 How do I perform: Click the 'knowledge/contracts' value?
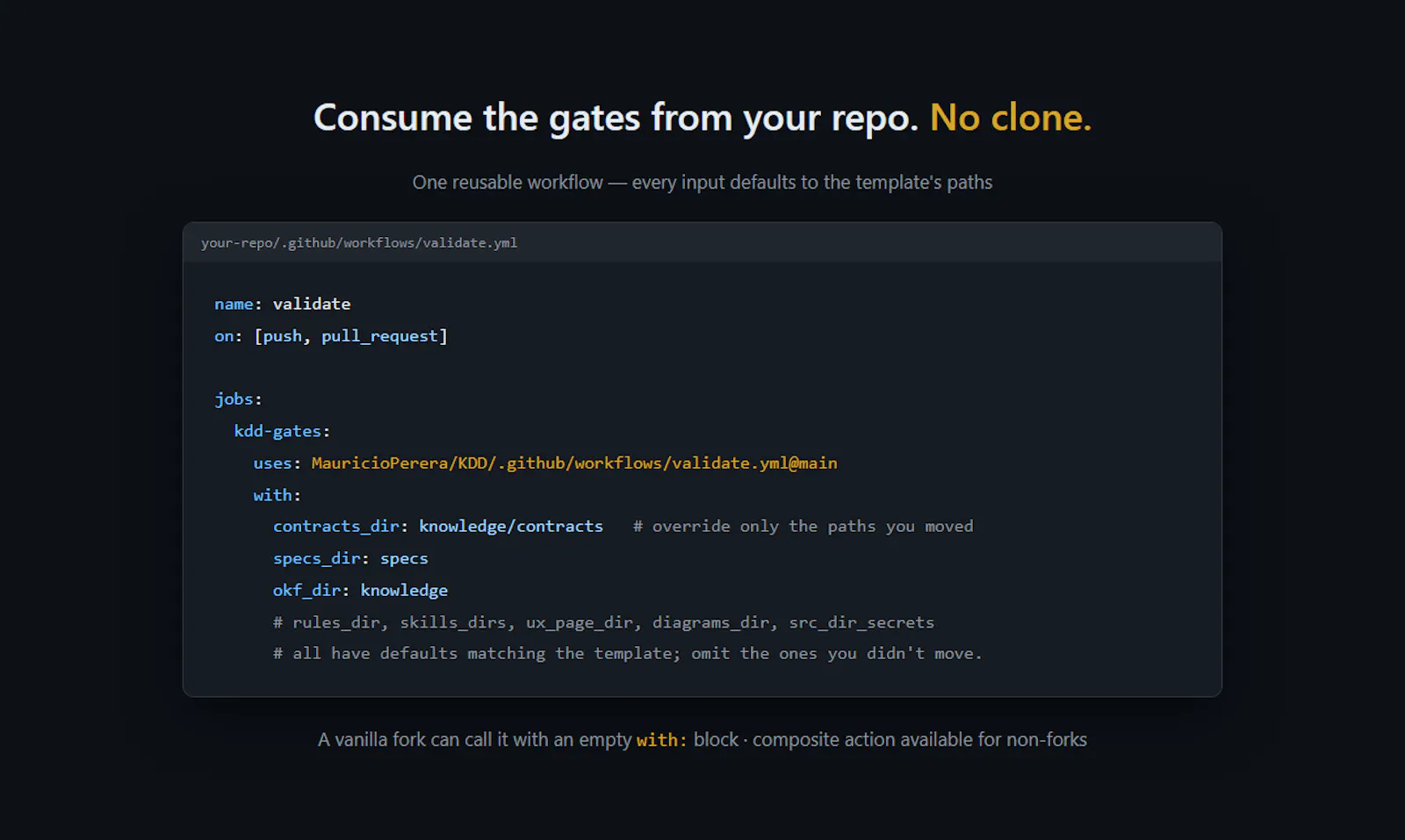click(x=511, y=527)
